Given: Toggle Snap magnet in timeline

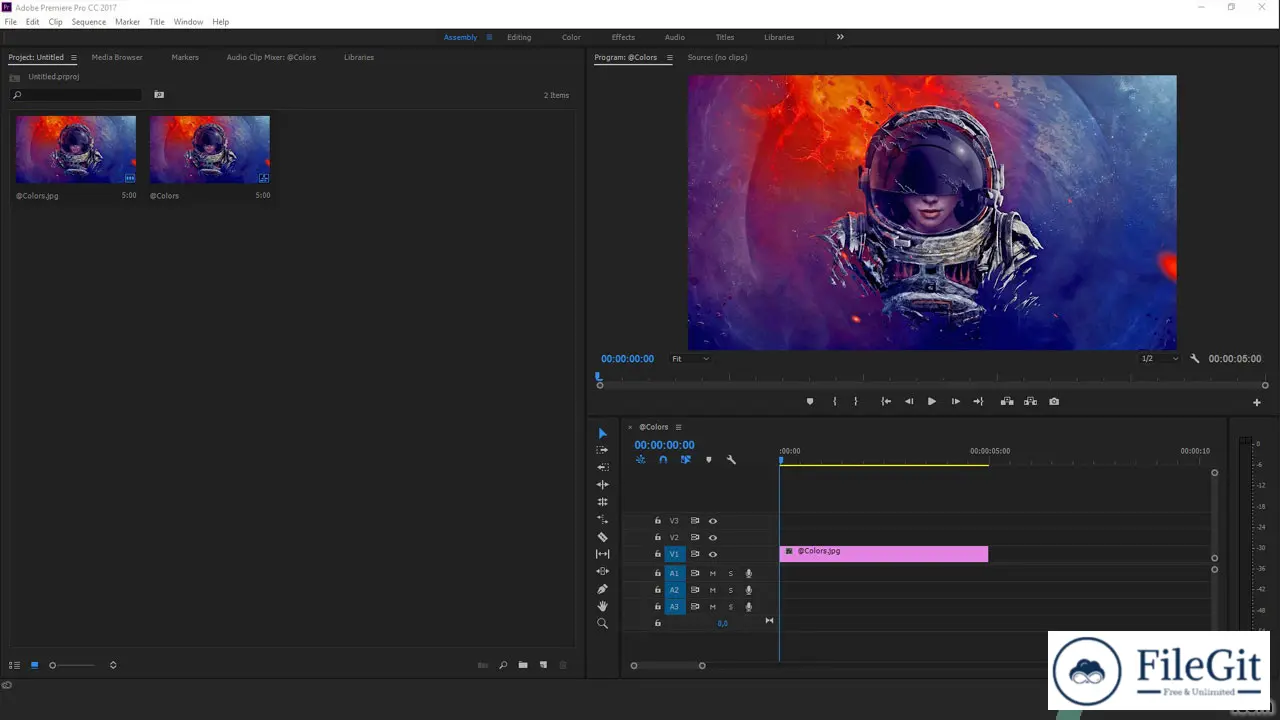Looking at the screenshot, I should tap(663, 460).
